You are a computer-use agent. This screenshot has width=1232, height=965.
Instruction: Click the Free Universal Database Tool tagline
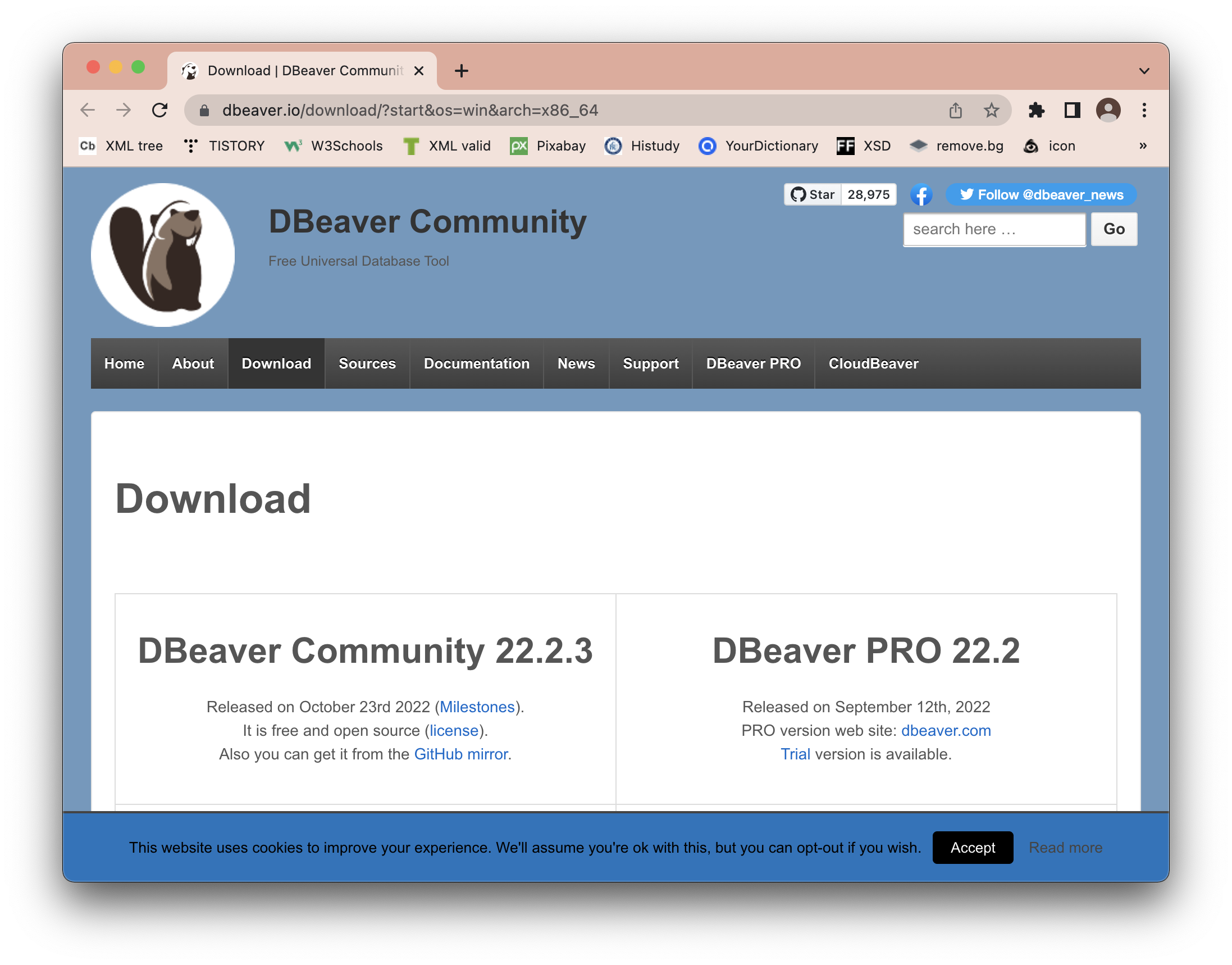tap(359, 261)
